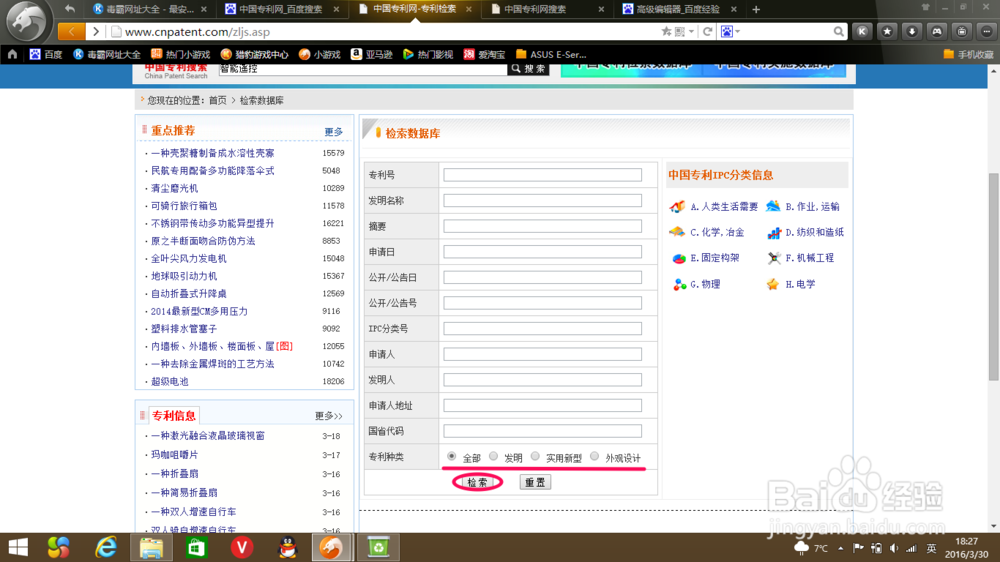Click the cheetah browser logo at top-left
The height and width of the screenshot is (562, 1000).
pos(26,21)
